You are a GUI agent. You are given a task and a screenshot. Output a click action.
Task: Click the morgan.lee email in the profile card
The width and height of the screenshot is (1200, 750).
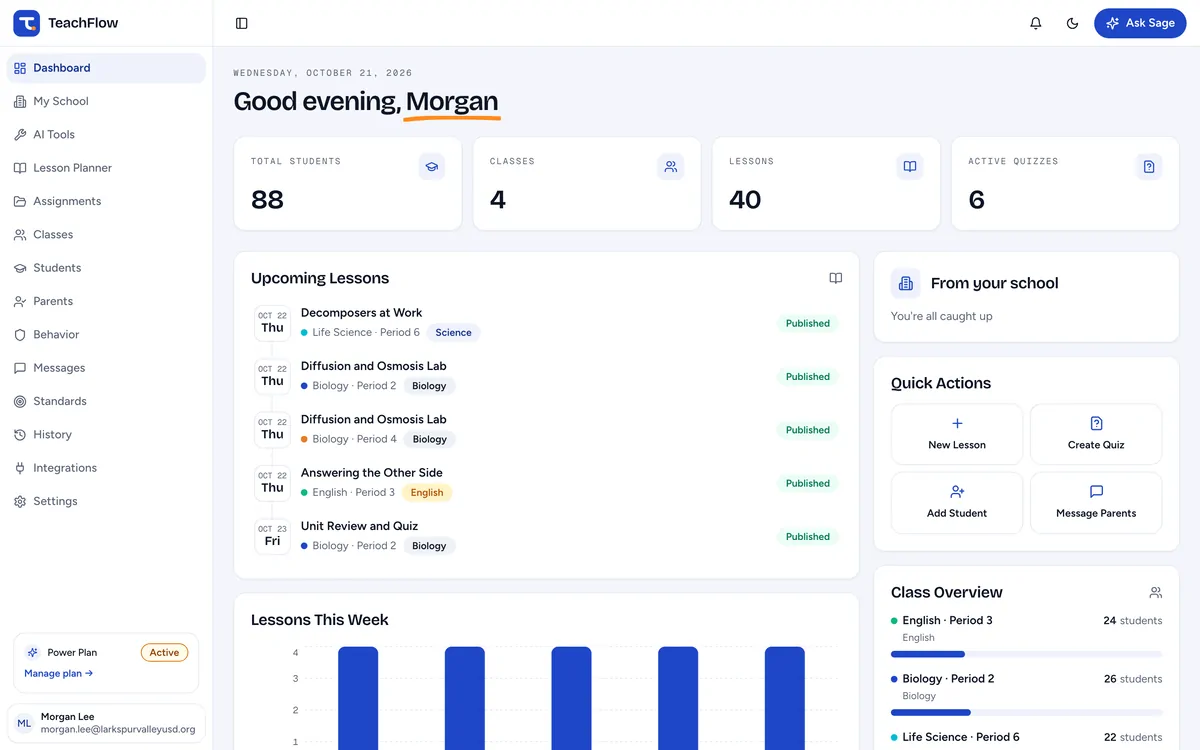click(118, 730)
